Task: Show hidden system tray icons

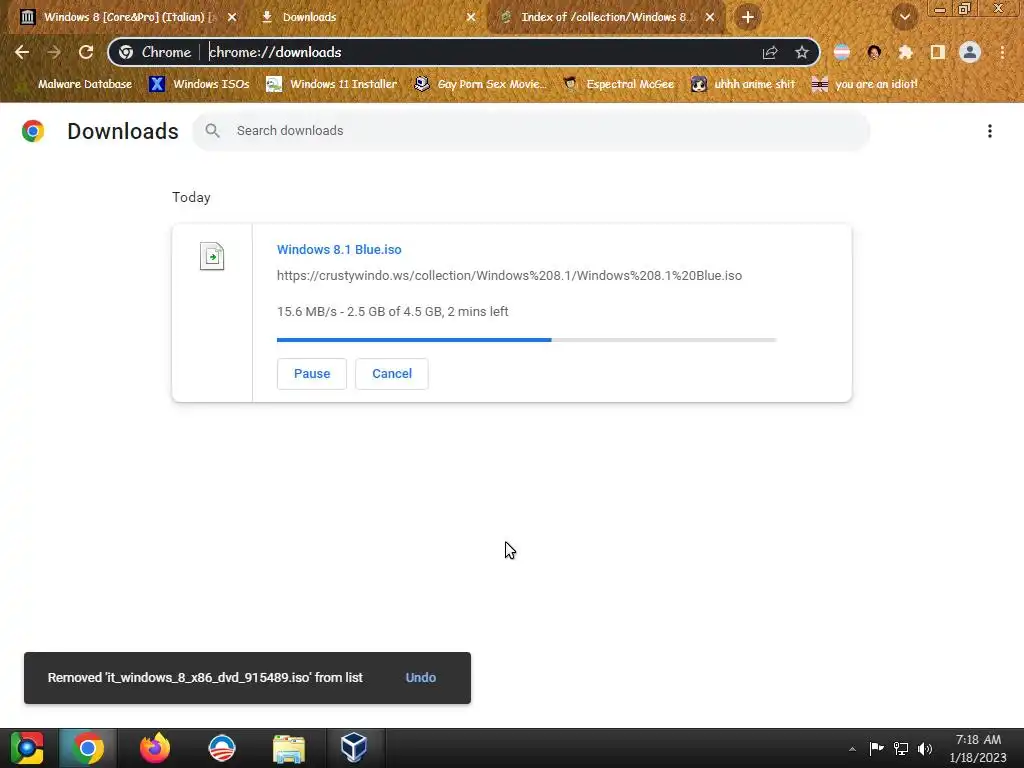Action: (x=852, y=749)
